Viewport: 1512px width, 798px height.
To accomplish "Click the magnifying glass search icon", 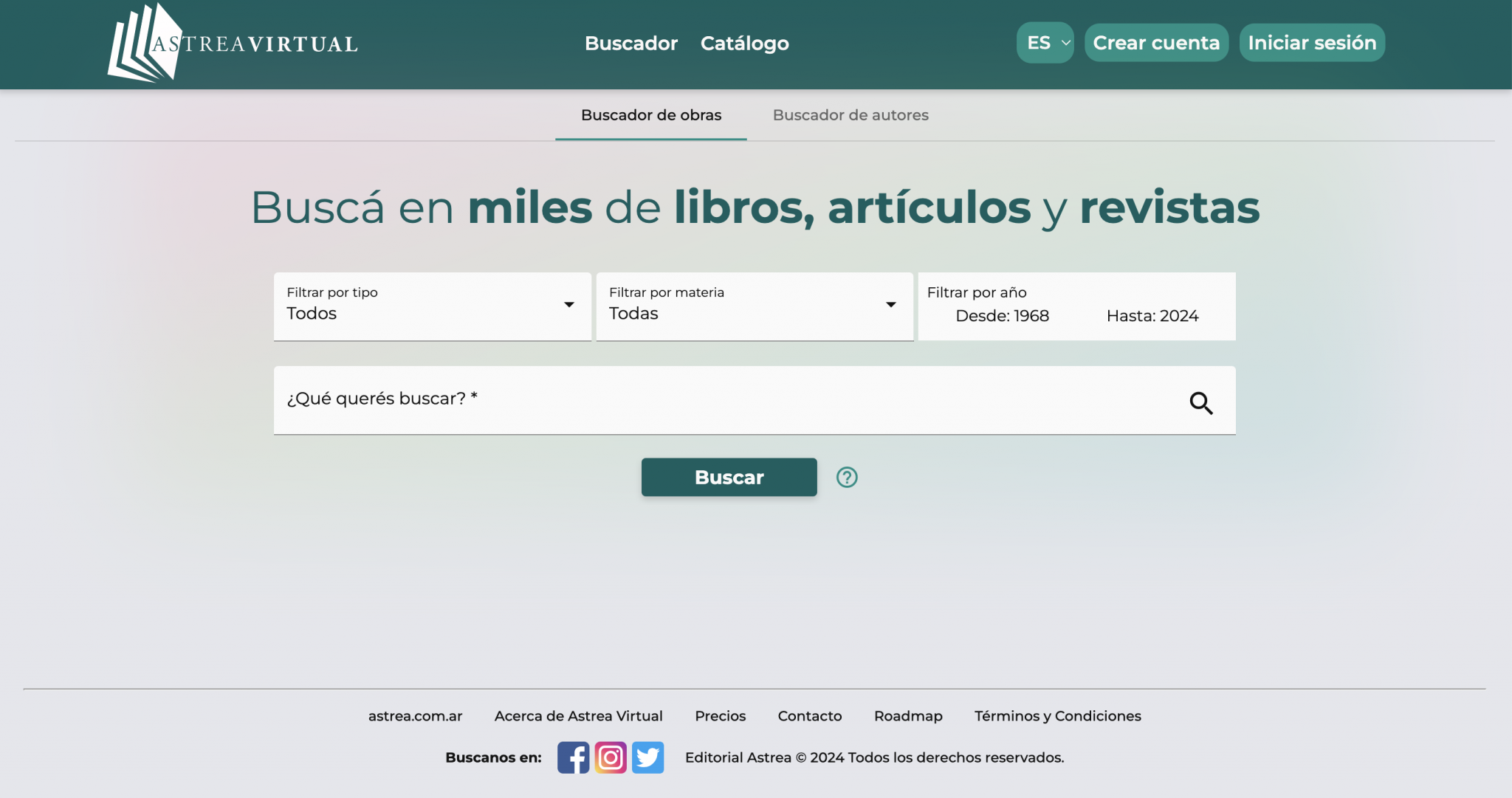I will pos(1201,403).
